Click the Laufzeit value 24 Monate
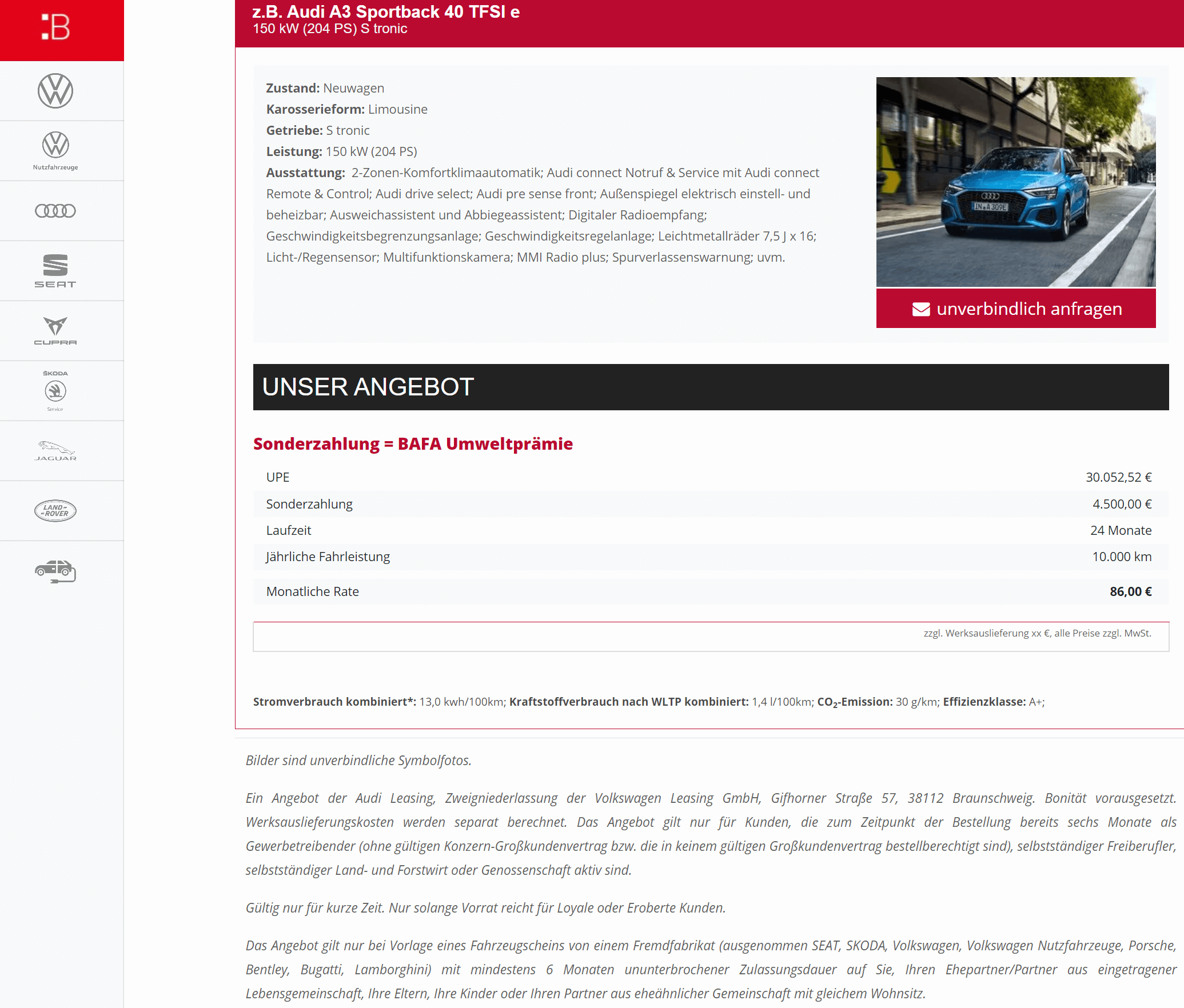The height and width of the screenshot is (1008, 1184). [x=1121, y=530]
